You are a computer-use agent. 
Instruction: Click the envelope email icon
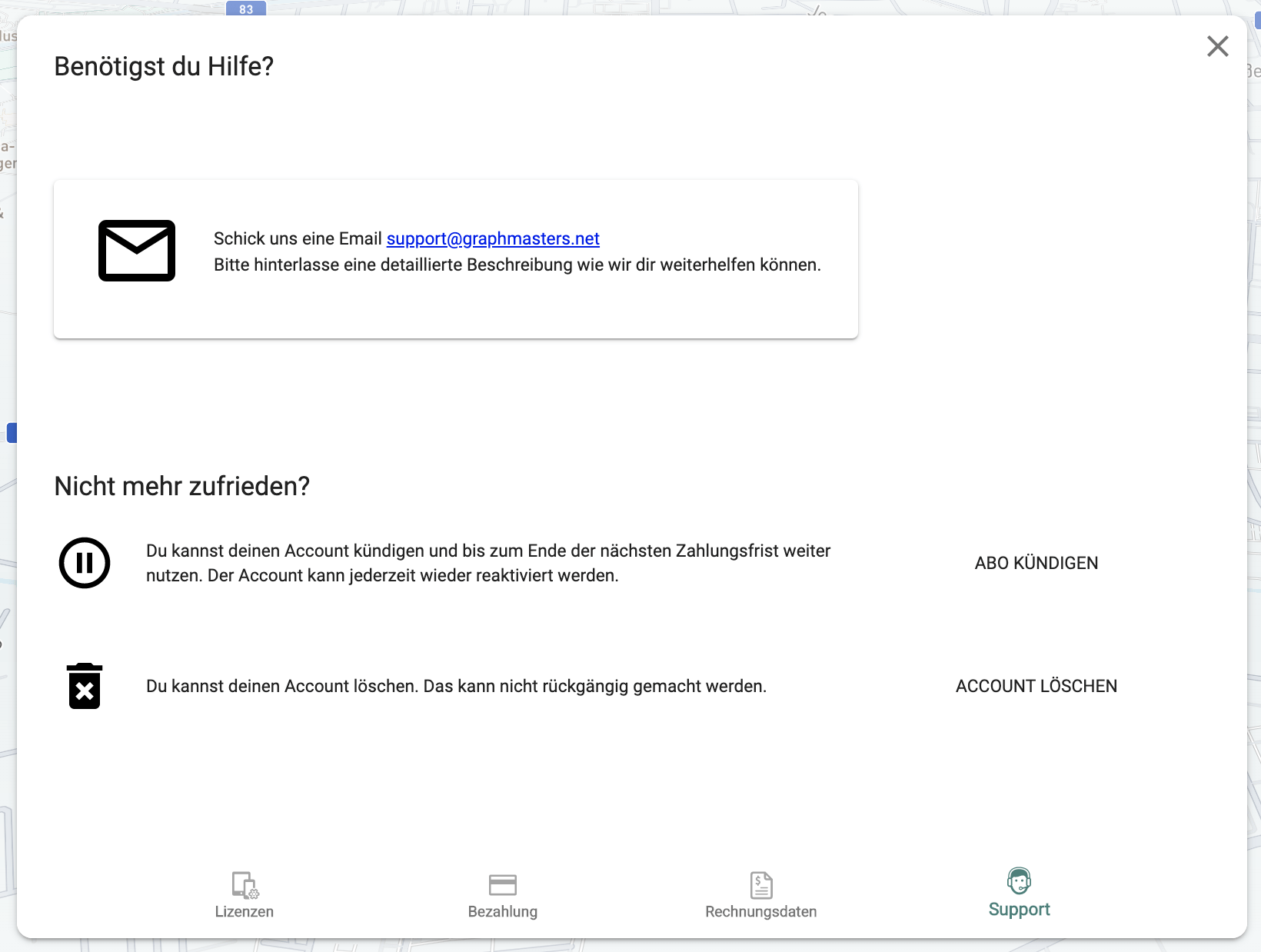[137, 250]
